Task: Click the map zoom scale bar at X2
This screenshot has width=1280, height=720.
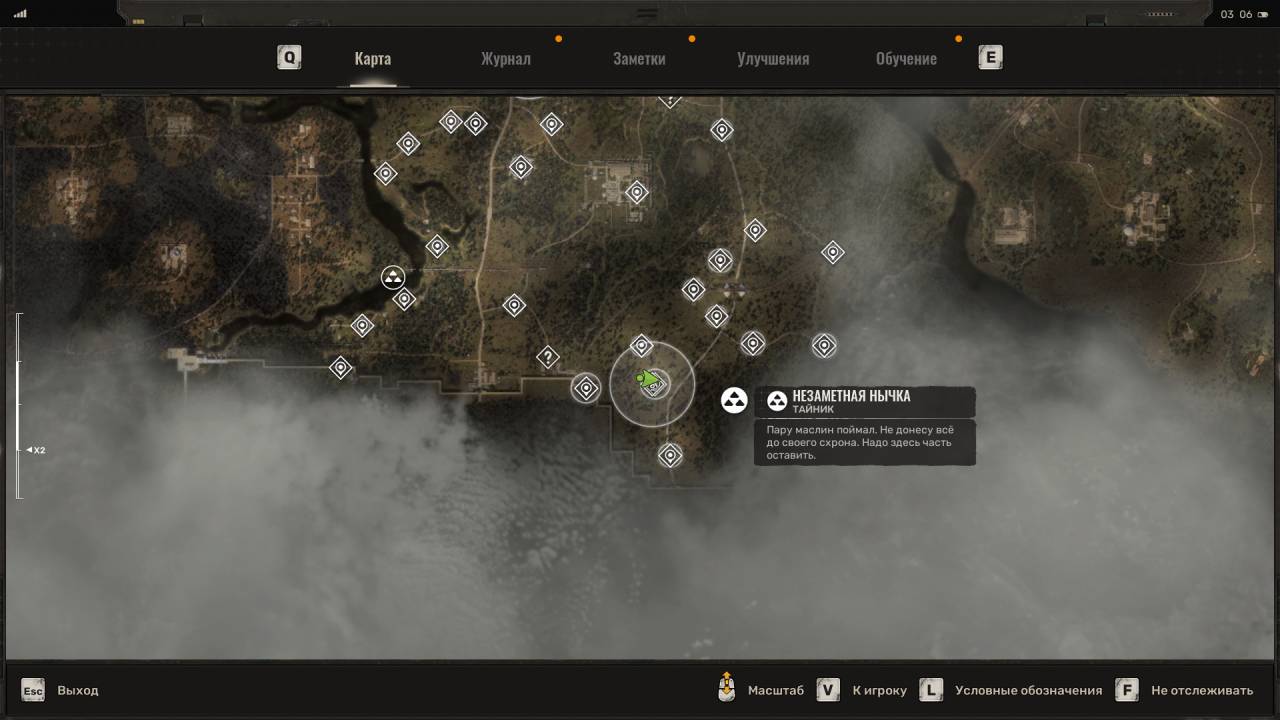Action: [19, 450]
